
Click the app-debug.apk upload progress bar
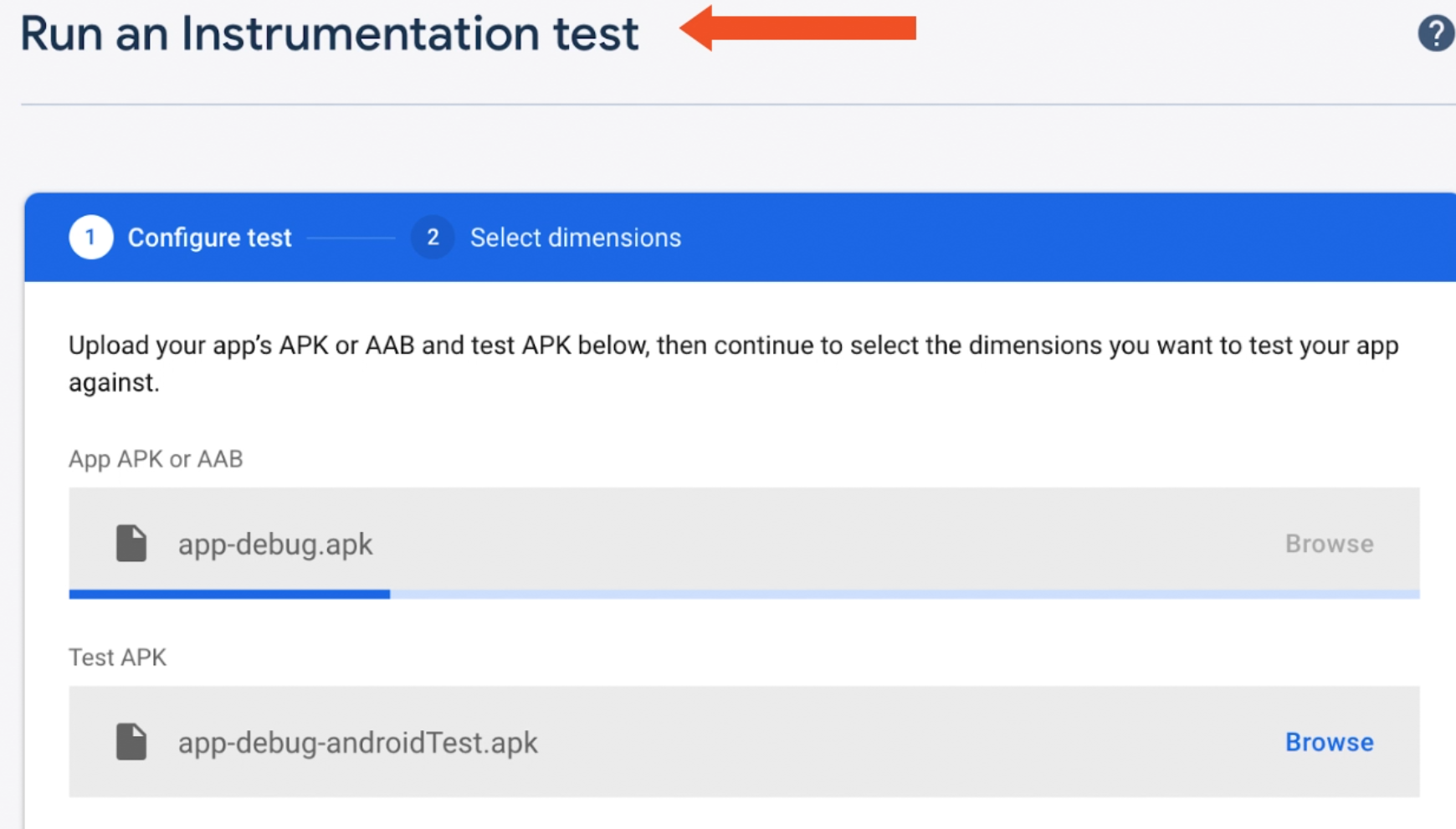pos(229,594)
